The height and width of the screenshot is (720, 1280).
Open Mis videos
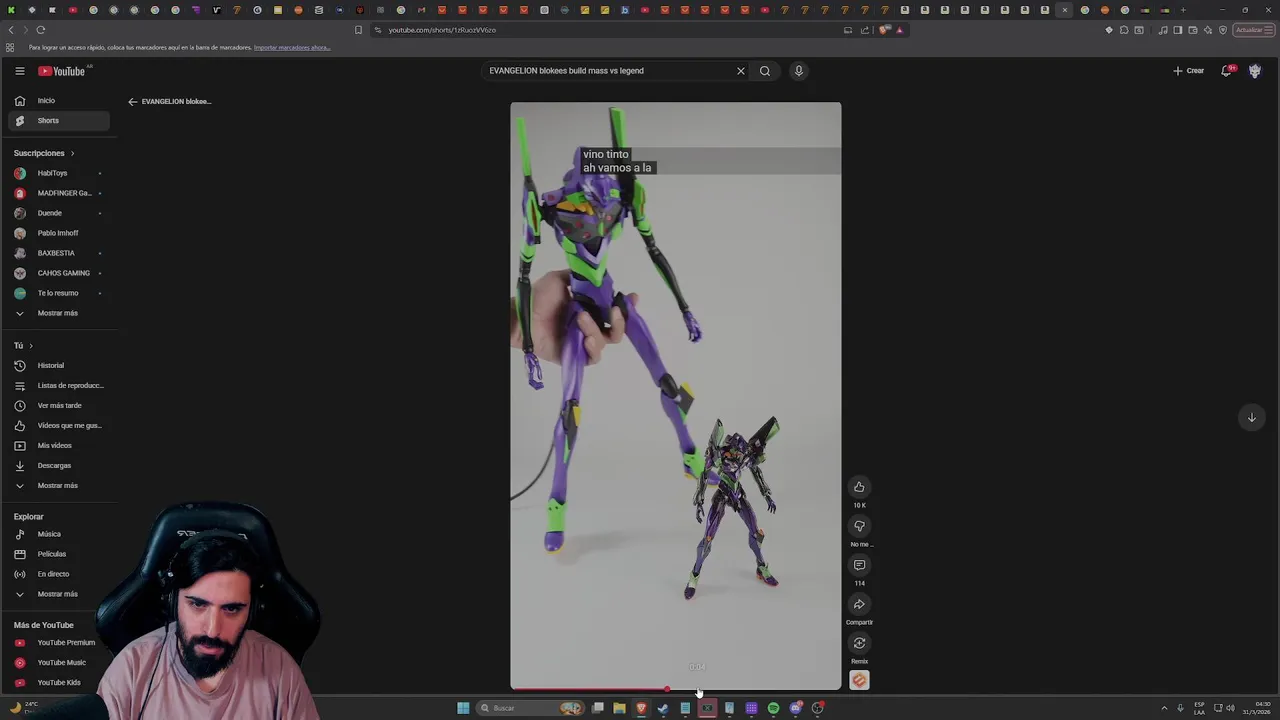pyautogui.click(x=58, y=446)
